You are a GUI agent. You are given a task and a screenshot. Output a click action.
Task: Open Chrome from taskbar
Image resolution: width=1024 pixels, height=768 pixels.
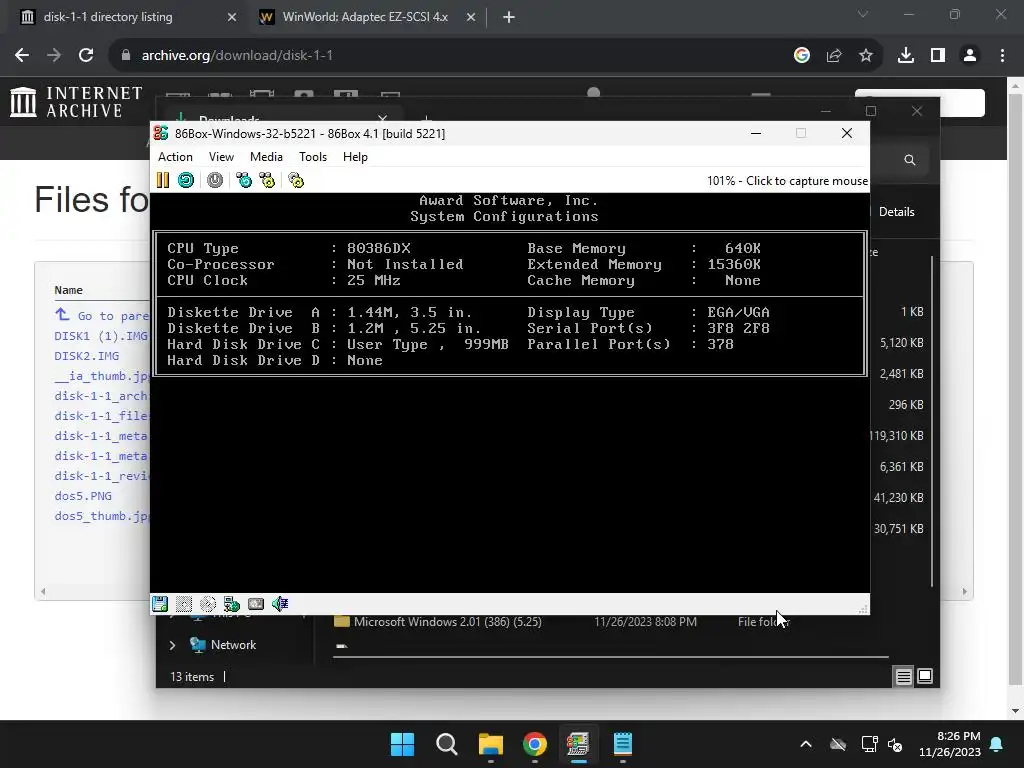[534, 744]
